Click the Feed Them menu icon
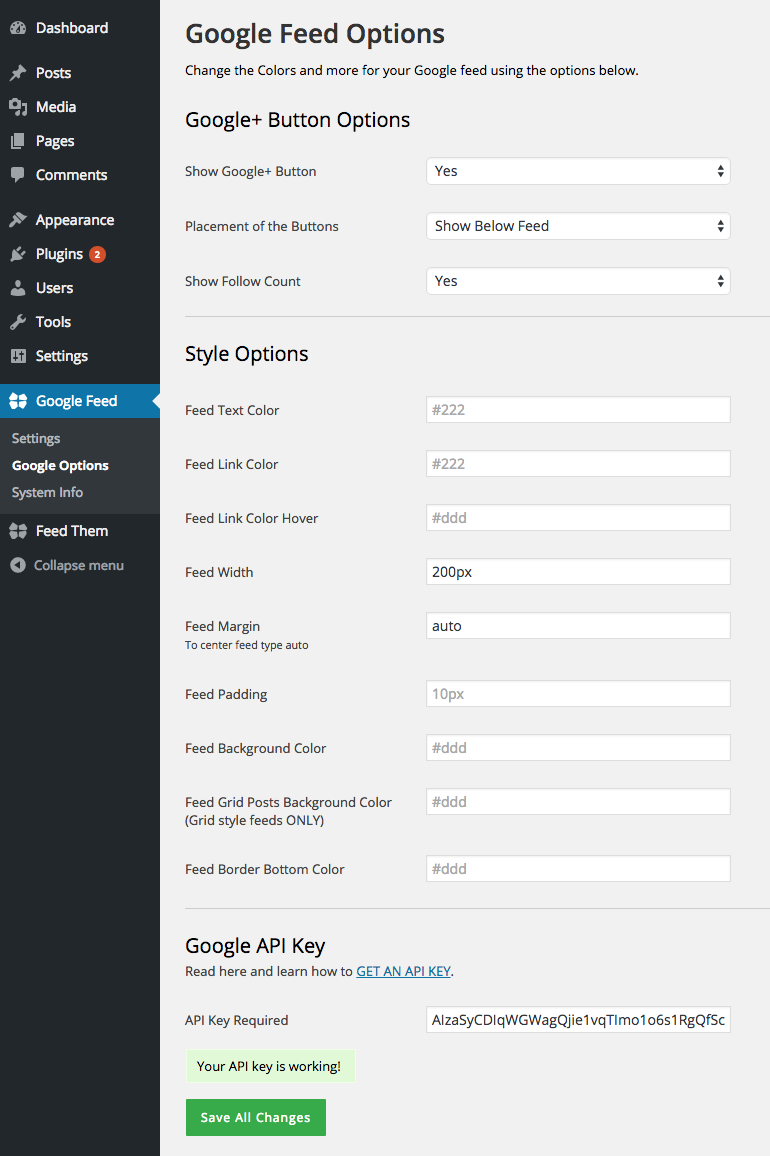Screen dimensions: 770x1156 (18, 531)
